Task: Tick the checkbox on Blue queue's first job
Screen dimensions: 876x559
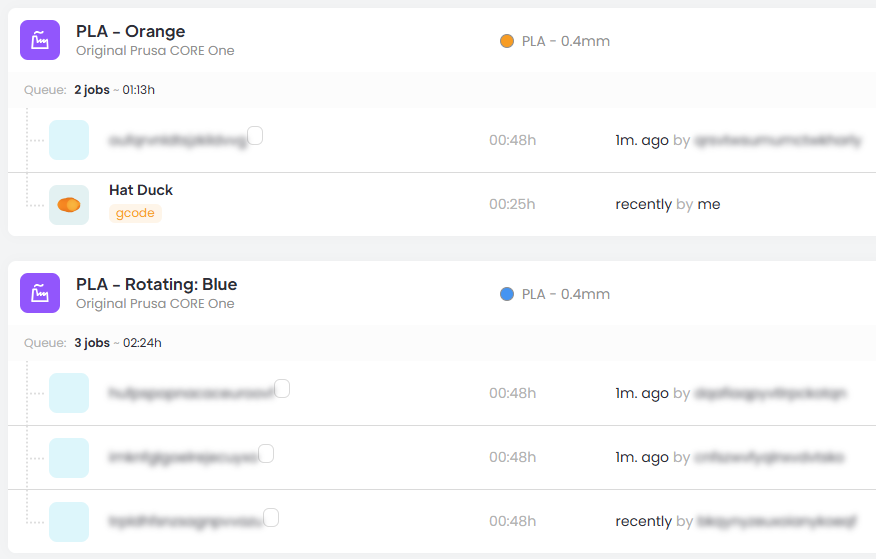Action: (282, 388)
